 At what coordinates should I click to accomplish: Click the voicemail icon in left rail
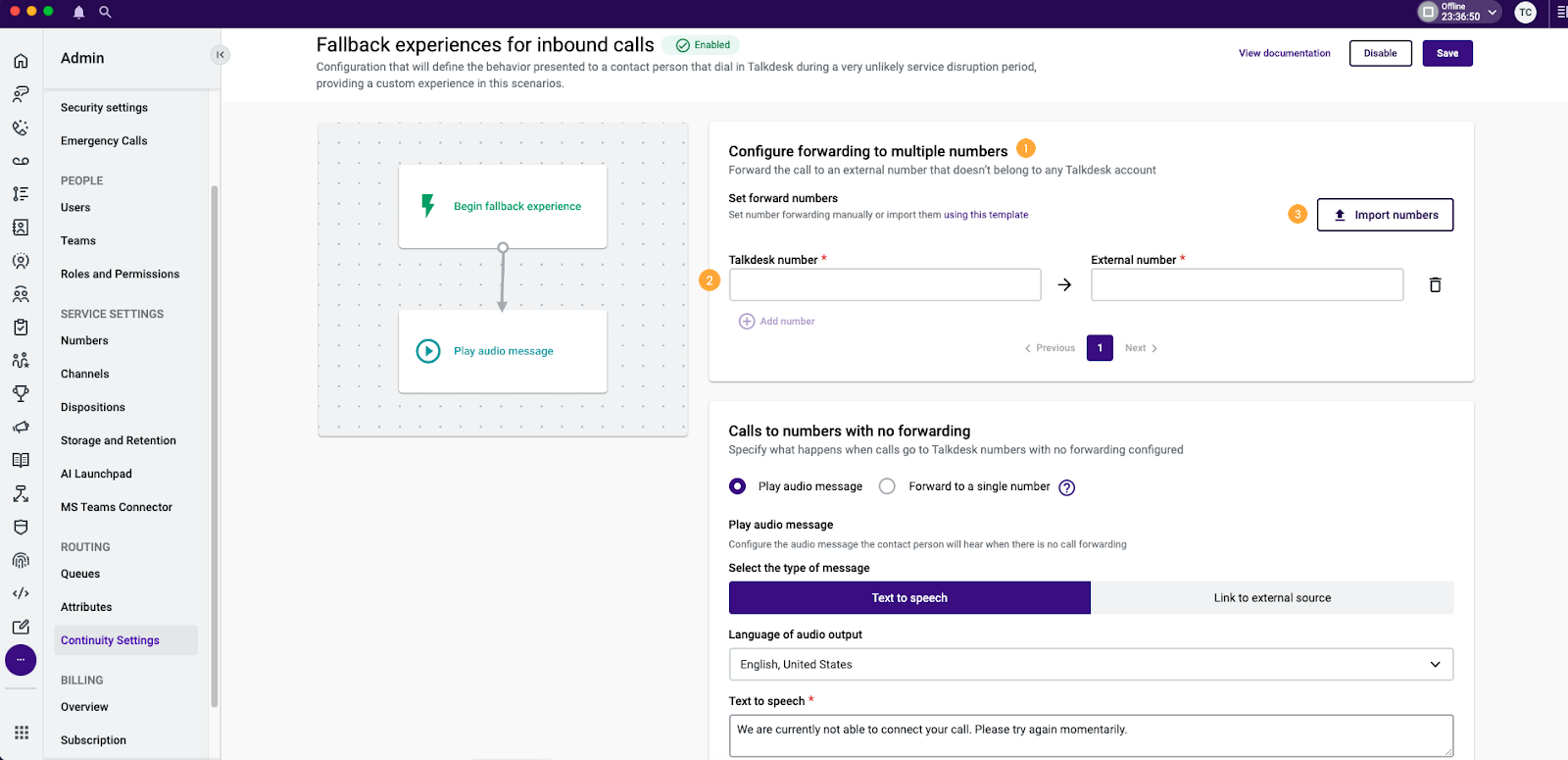pos(21,161)
